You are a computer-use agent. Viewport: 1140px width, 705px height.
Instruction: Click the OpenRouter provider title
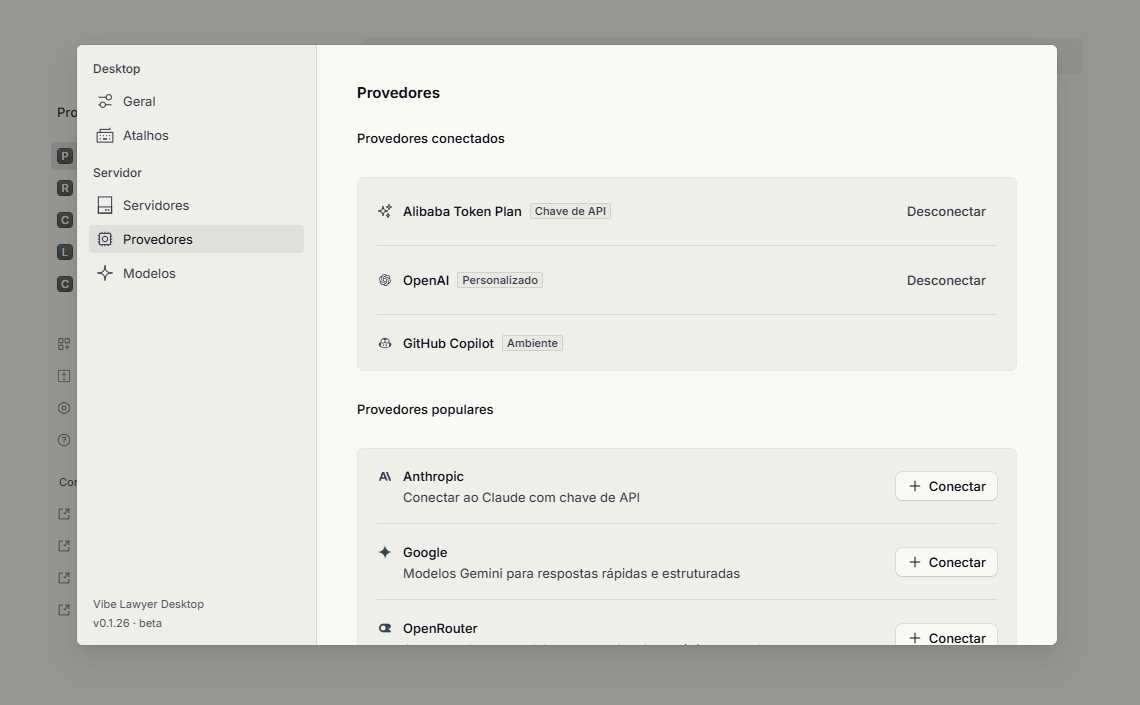[440, 629]
